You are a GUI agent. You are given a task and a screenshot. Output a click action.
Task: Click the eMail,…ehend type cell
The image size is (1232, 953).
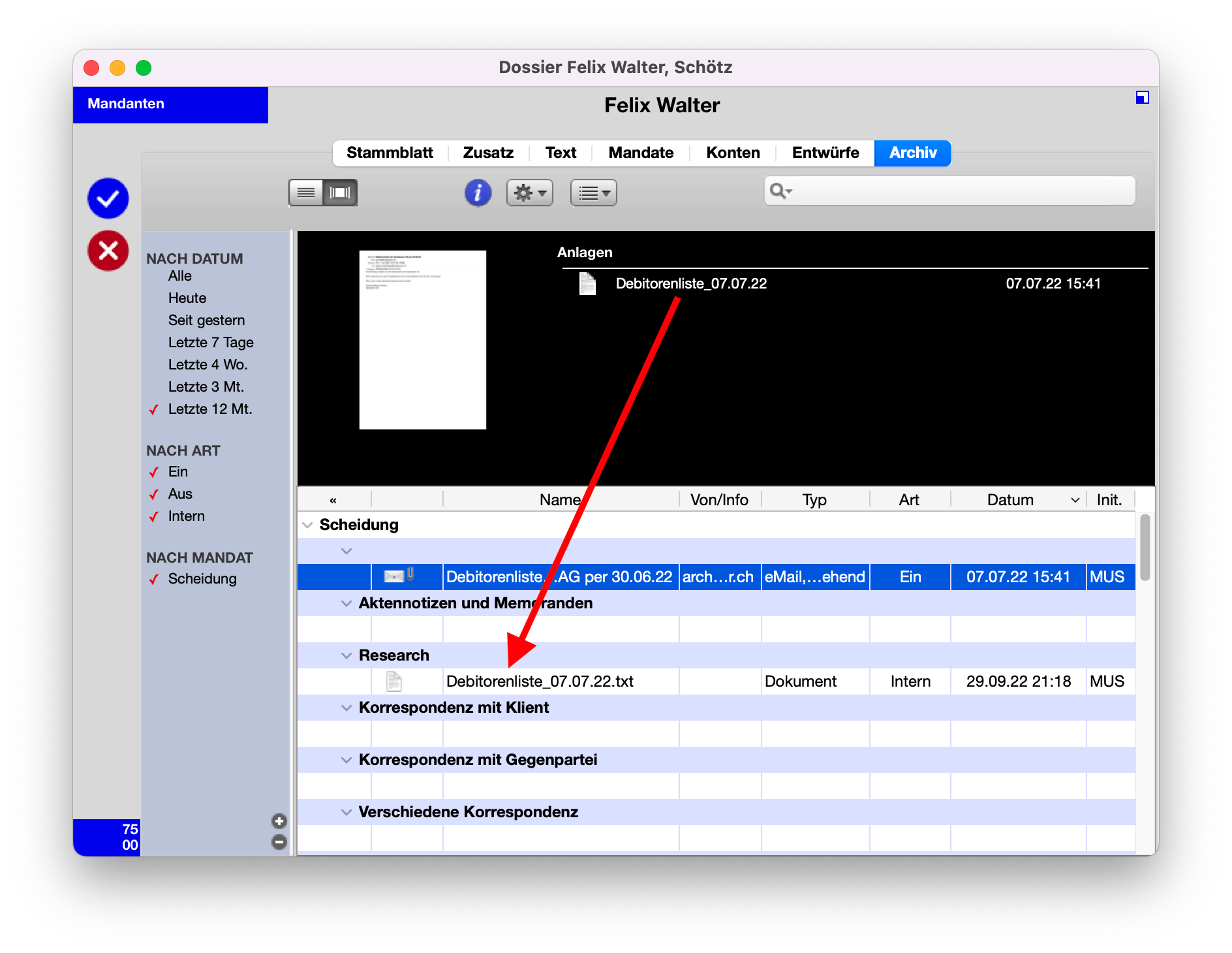pyautogui.click(x=815, y=577)
